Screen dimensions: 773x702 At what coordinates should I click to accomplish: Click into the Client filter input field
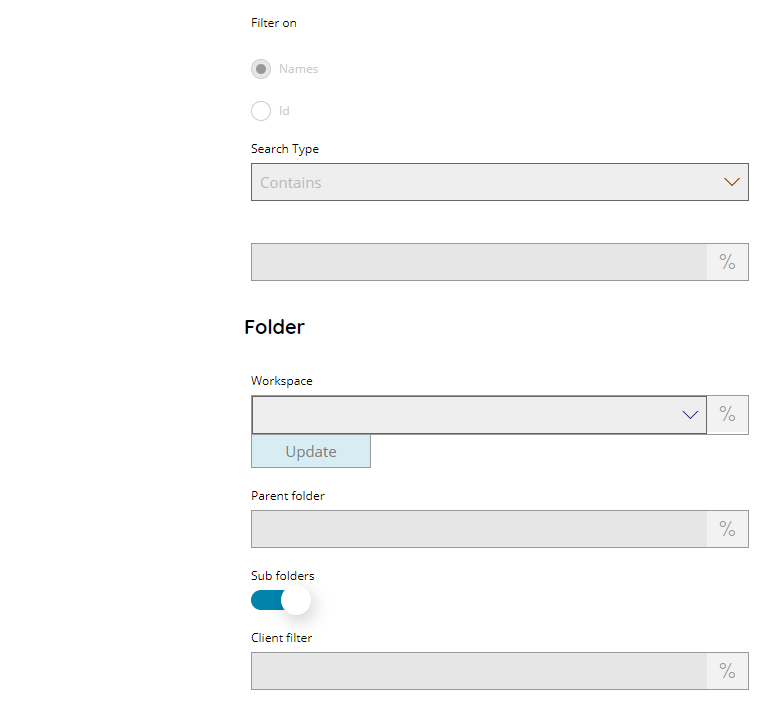tap(479, 670)
